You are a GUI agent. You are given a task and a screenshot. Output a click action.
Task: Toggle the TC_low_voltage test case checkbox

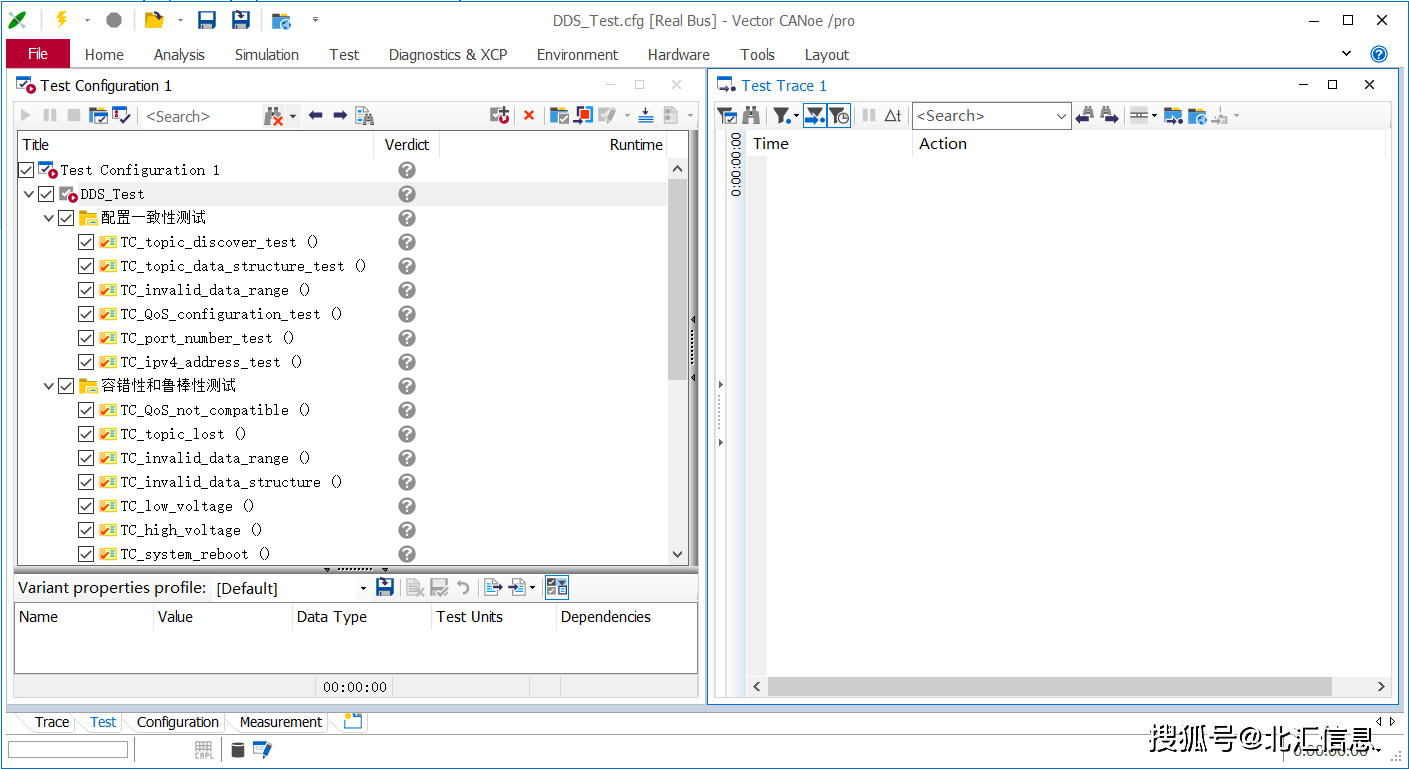click(86, 506)
